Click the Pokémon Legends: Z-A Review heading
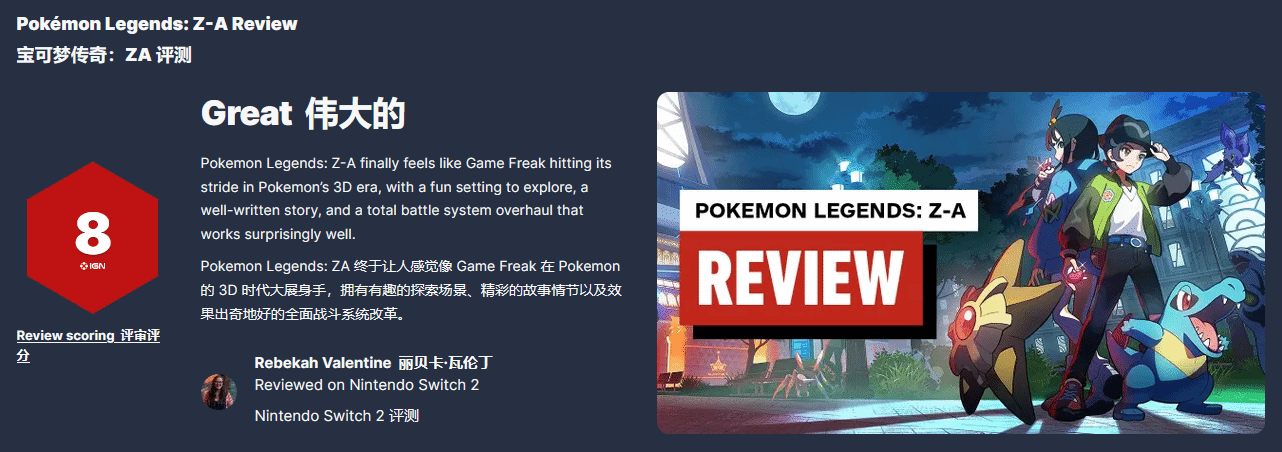The width and height of the screenshot is (1282, 452). click(x=157, y=23)
